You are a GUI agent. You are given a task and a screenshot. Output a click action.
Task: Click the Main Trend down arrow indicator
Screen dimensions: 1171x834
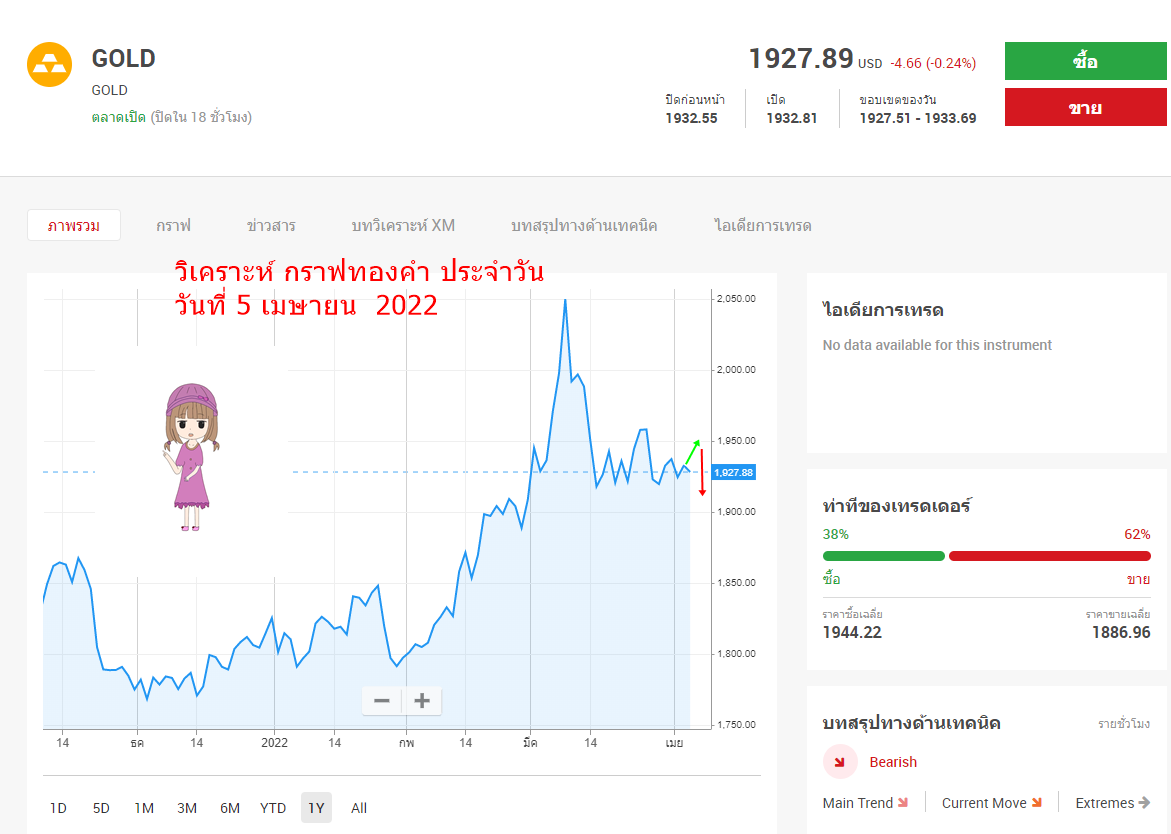coord(903,803)
